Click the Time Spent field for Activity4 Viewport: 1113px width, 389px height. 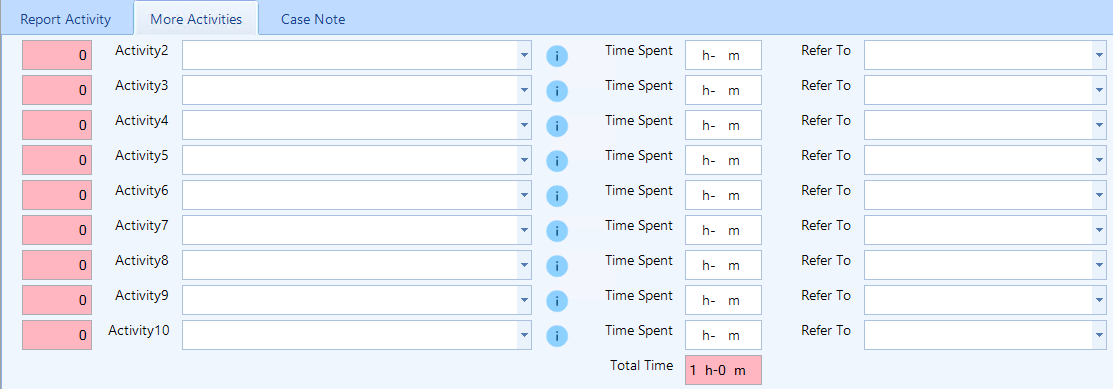pos(723,125)
